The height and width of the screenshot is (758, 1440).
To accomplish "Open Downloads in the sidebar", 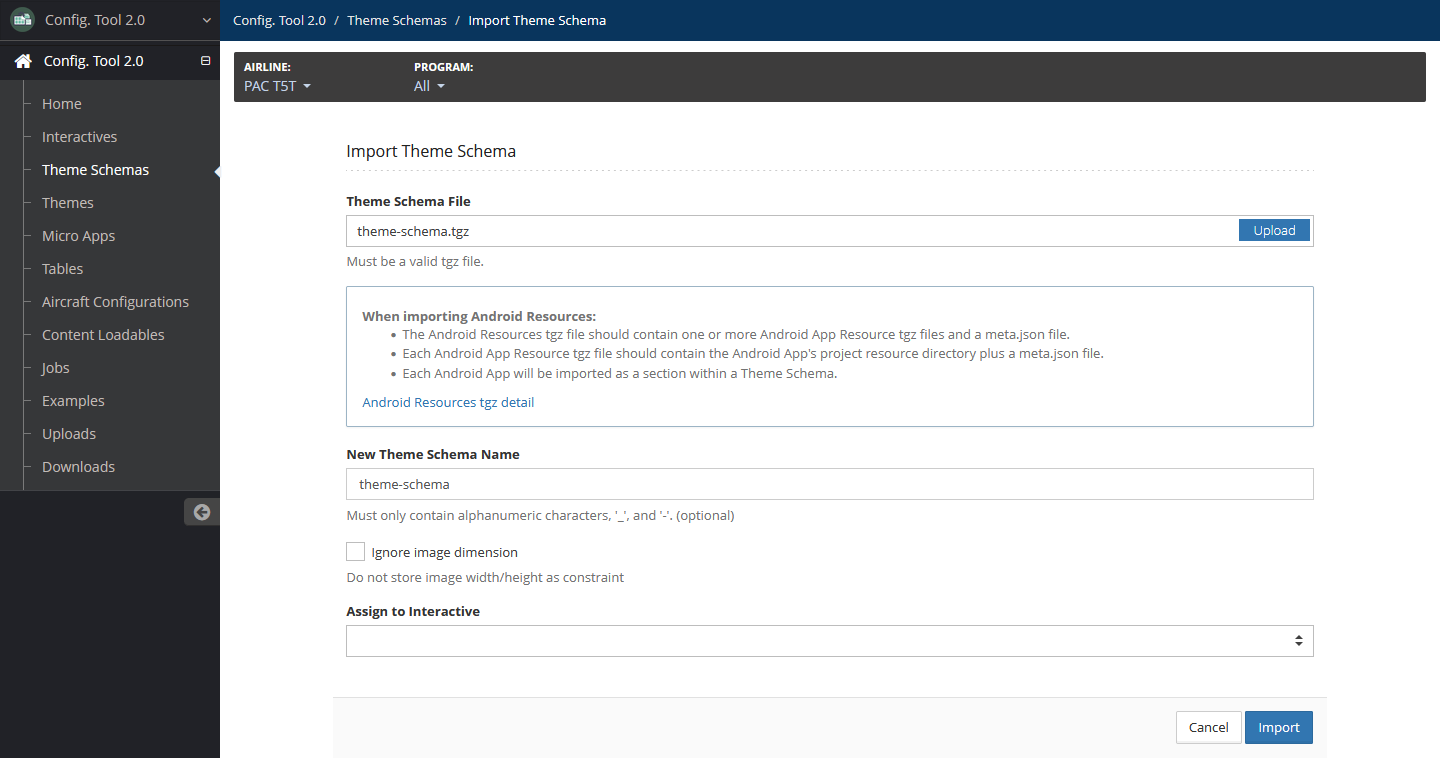I will [78, 467].
